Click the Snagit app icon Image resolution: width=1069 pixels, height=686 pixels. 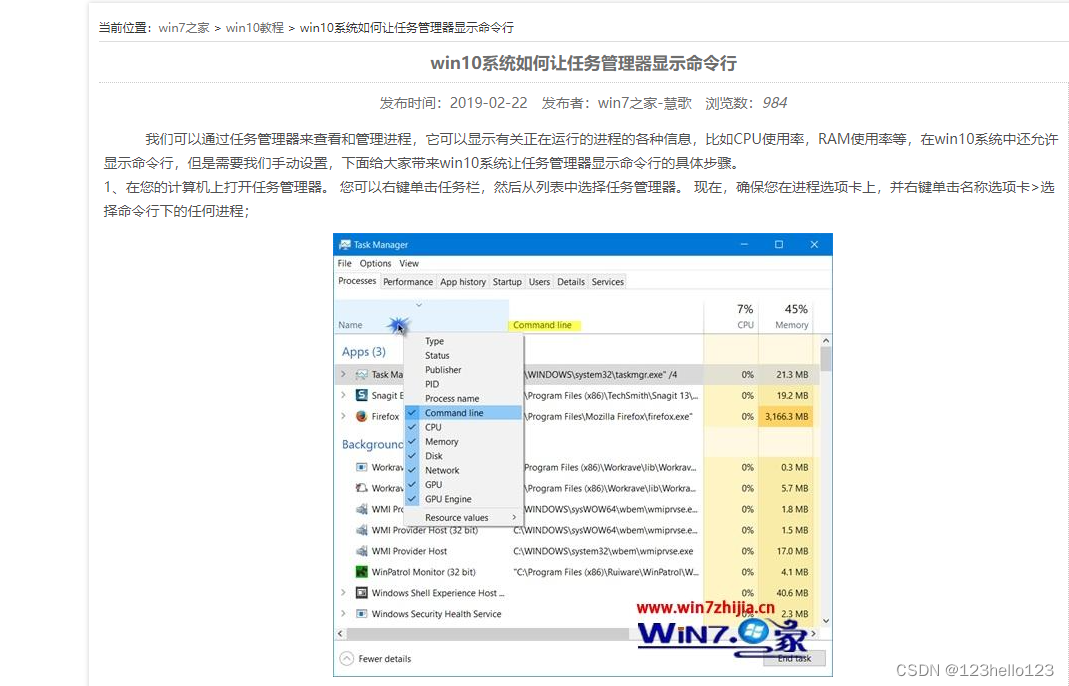tap(362, 395)
